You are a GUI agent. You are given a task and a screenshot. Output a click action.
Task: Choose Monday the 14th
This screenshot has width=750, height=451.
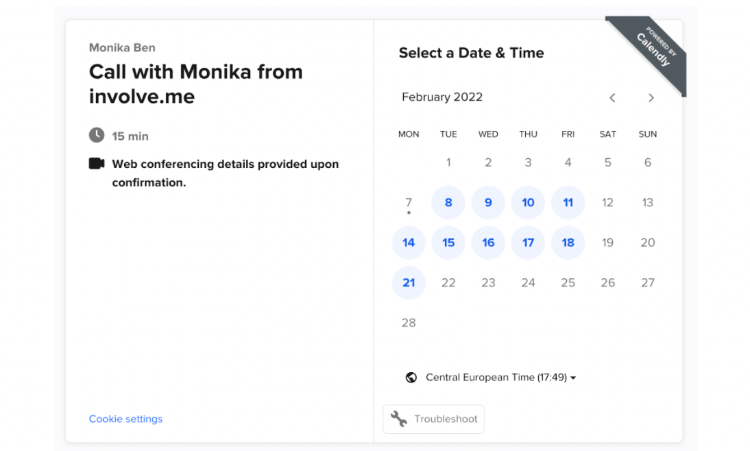click(x=408, y=242)
